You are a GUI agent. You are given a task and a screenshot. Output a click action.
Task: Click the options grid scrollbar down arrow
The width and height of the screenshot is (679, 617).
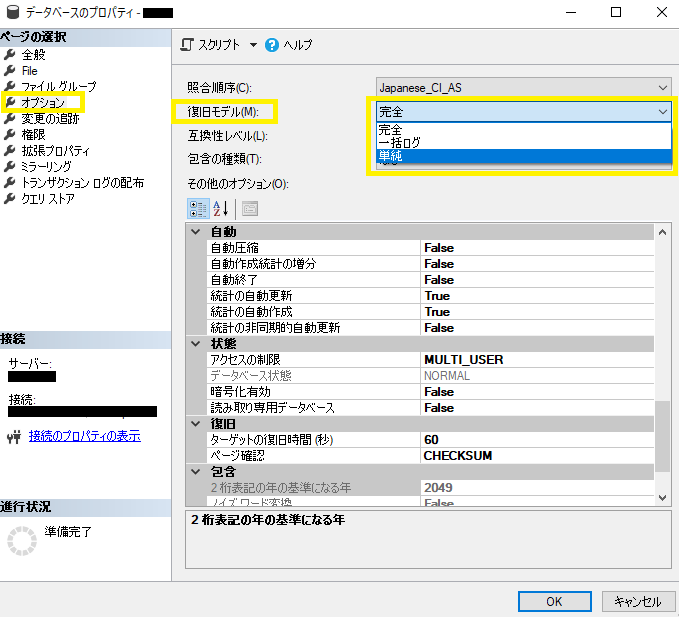pyautogui.click(x=662, y=497)
